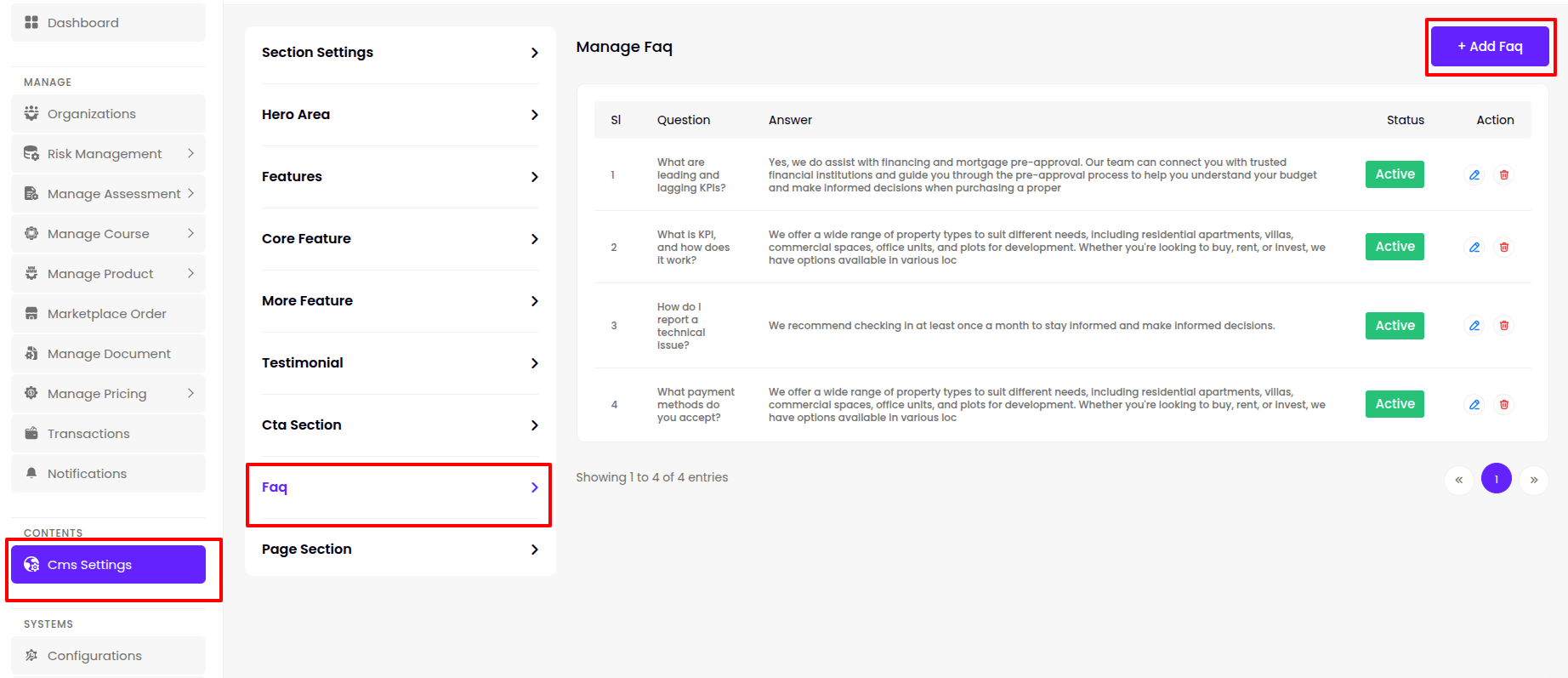Expand the Manage Pricing submenu
Image resolution: width=1568 pixels, height=678 pixels.
point(190,394)
